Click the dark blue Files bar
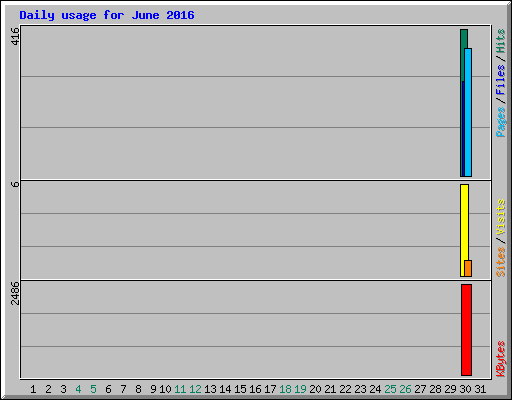Viewport: 512px width, 400px height. click(x=463, y=129)
